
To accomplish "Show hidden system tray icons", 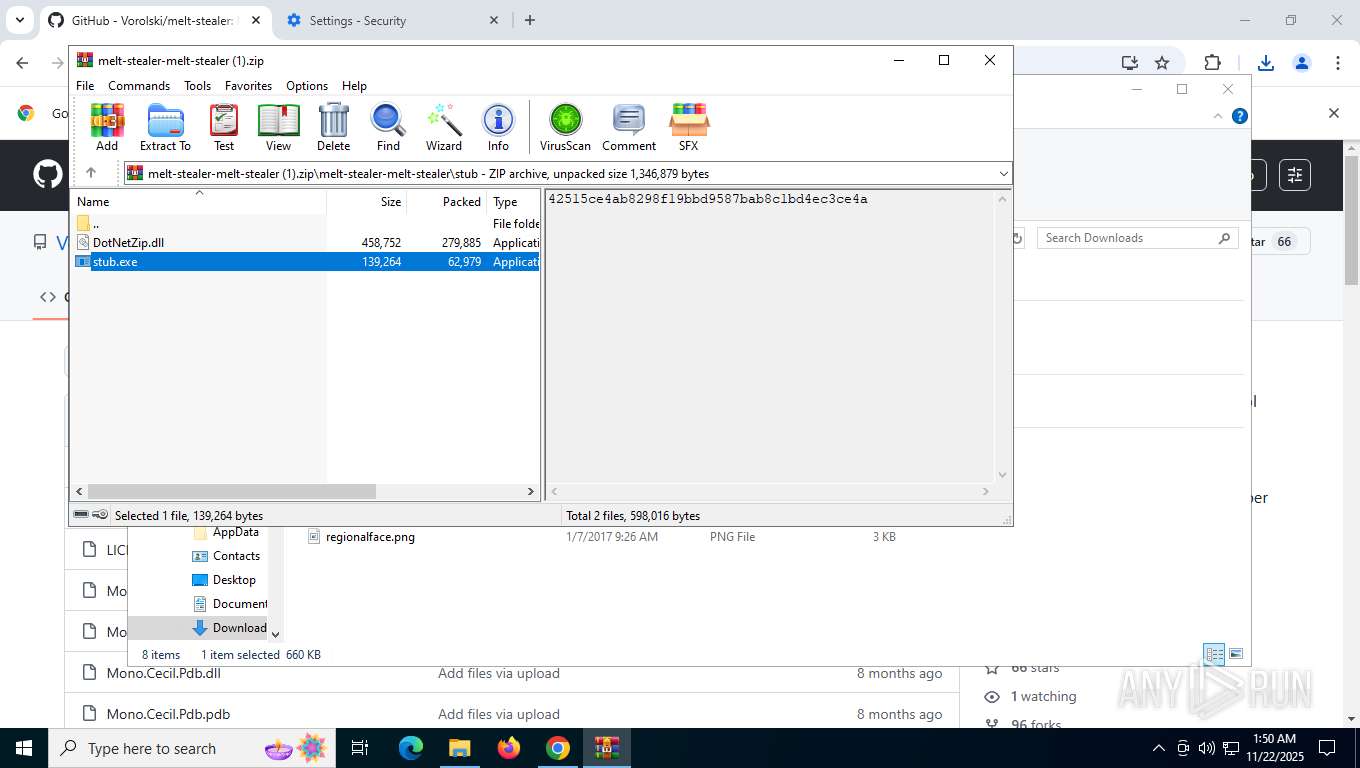I will tap(1159, 748).
